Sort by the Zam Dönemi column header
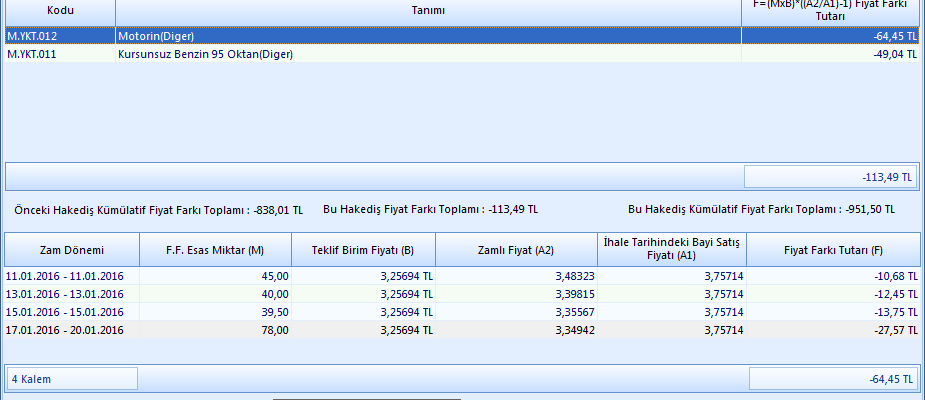The height and width of the screenshot is (400, 925). coord(72,249)
